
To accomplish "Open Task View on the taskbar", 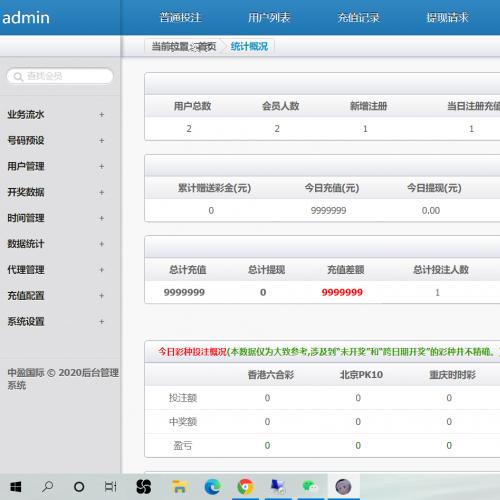I will (111, 487).
